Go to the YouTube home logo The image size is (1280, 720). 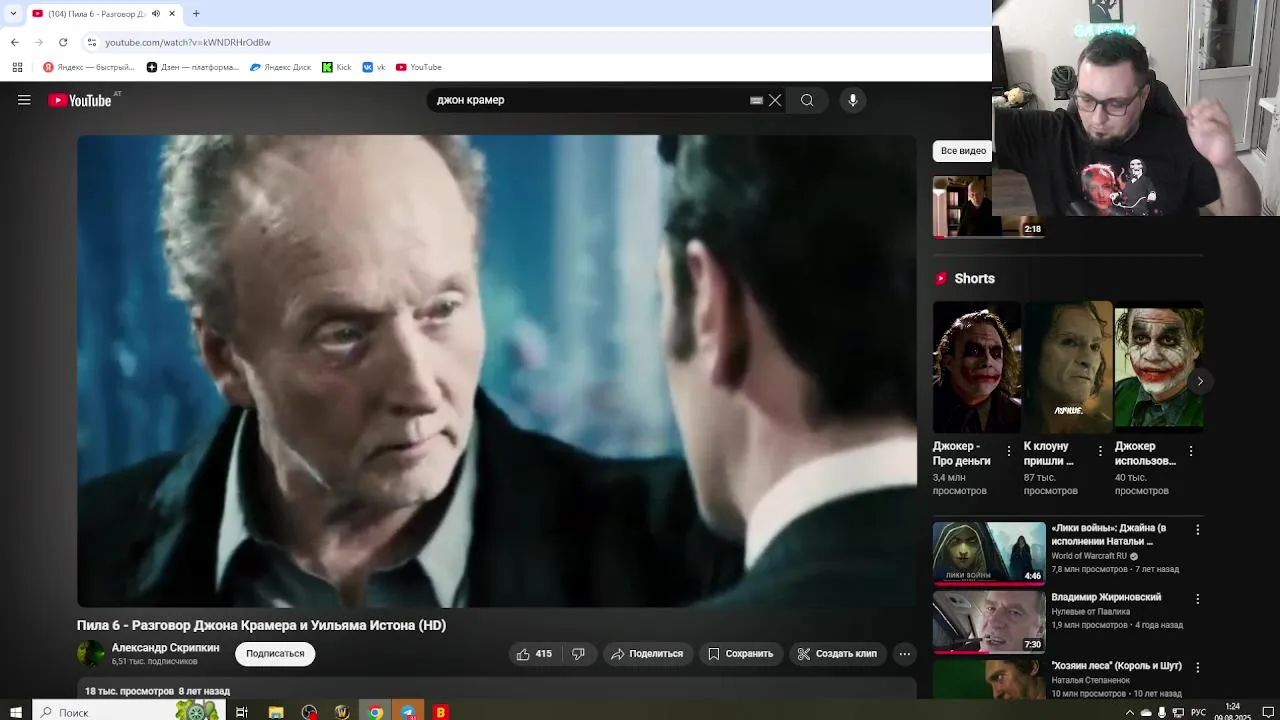coord(80,100)
